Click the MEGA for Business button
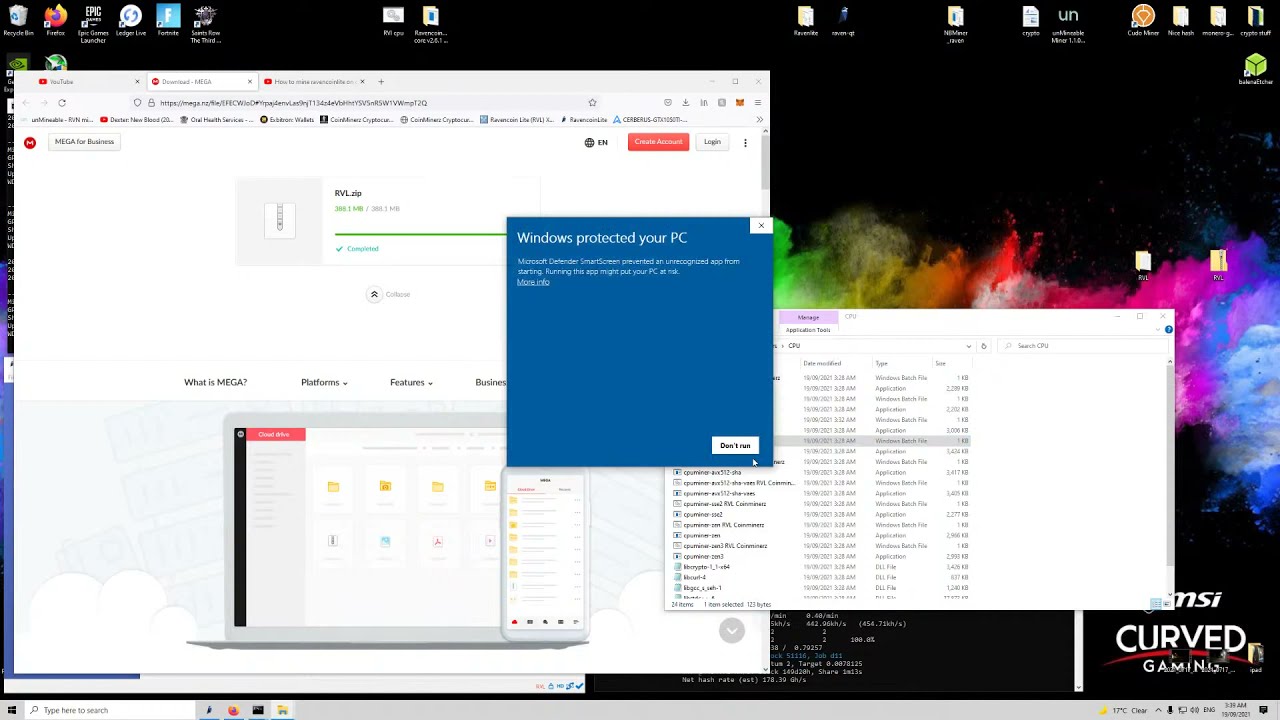The width and height of the screenshot is (1280, 720). 85,142
